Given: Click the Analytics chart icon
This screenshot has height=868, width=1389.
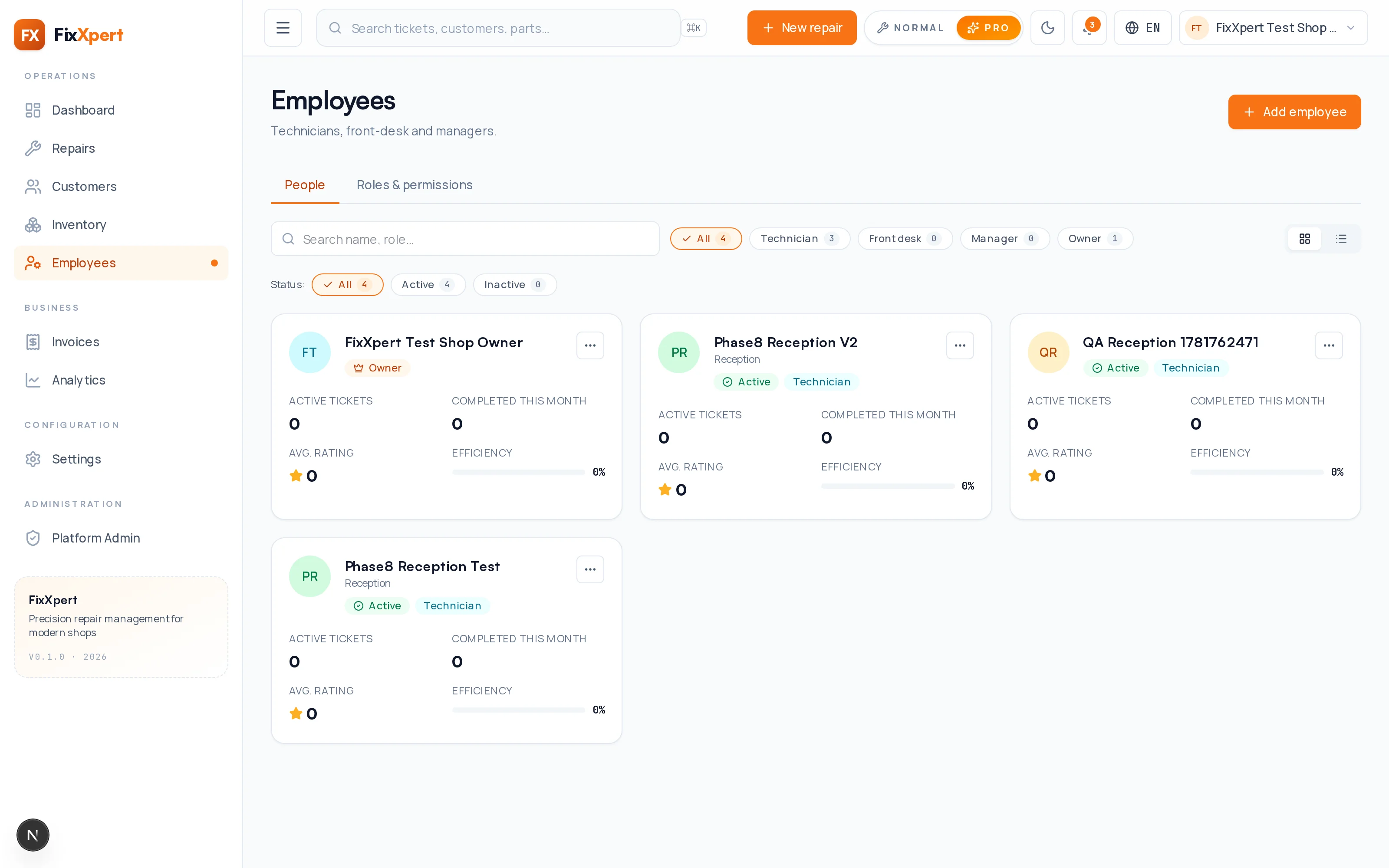Looking at the screenshot, I should [33, 380].
